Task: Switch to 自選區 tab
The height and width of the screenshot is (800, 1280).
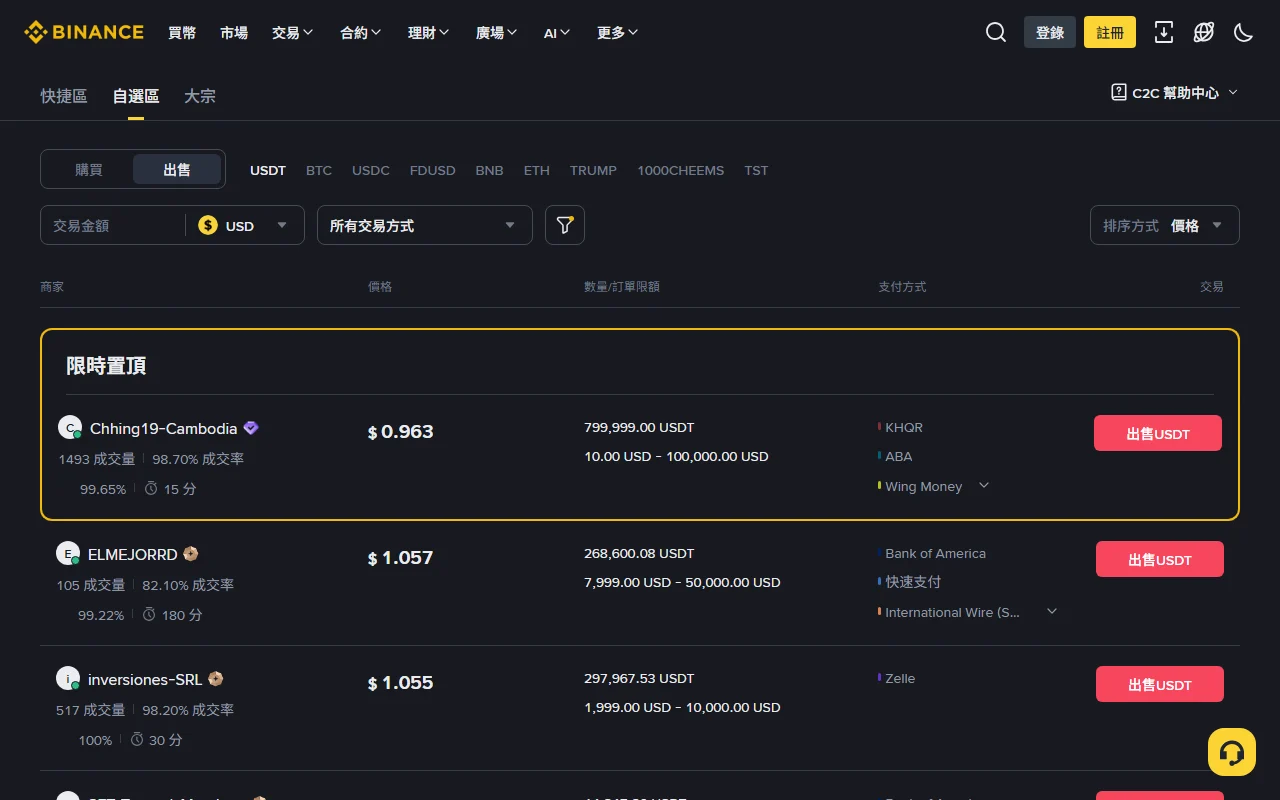Action: [136, 96]
